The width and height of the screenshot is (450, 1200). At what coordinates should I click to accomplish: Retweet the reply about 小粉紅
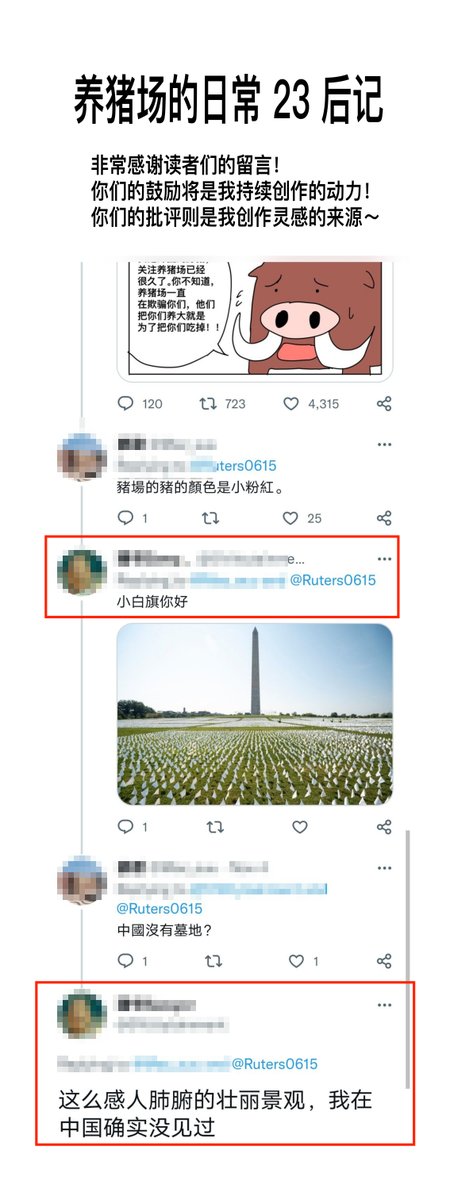pyautogui.click(x=211, y=518)
